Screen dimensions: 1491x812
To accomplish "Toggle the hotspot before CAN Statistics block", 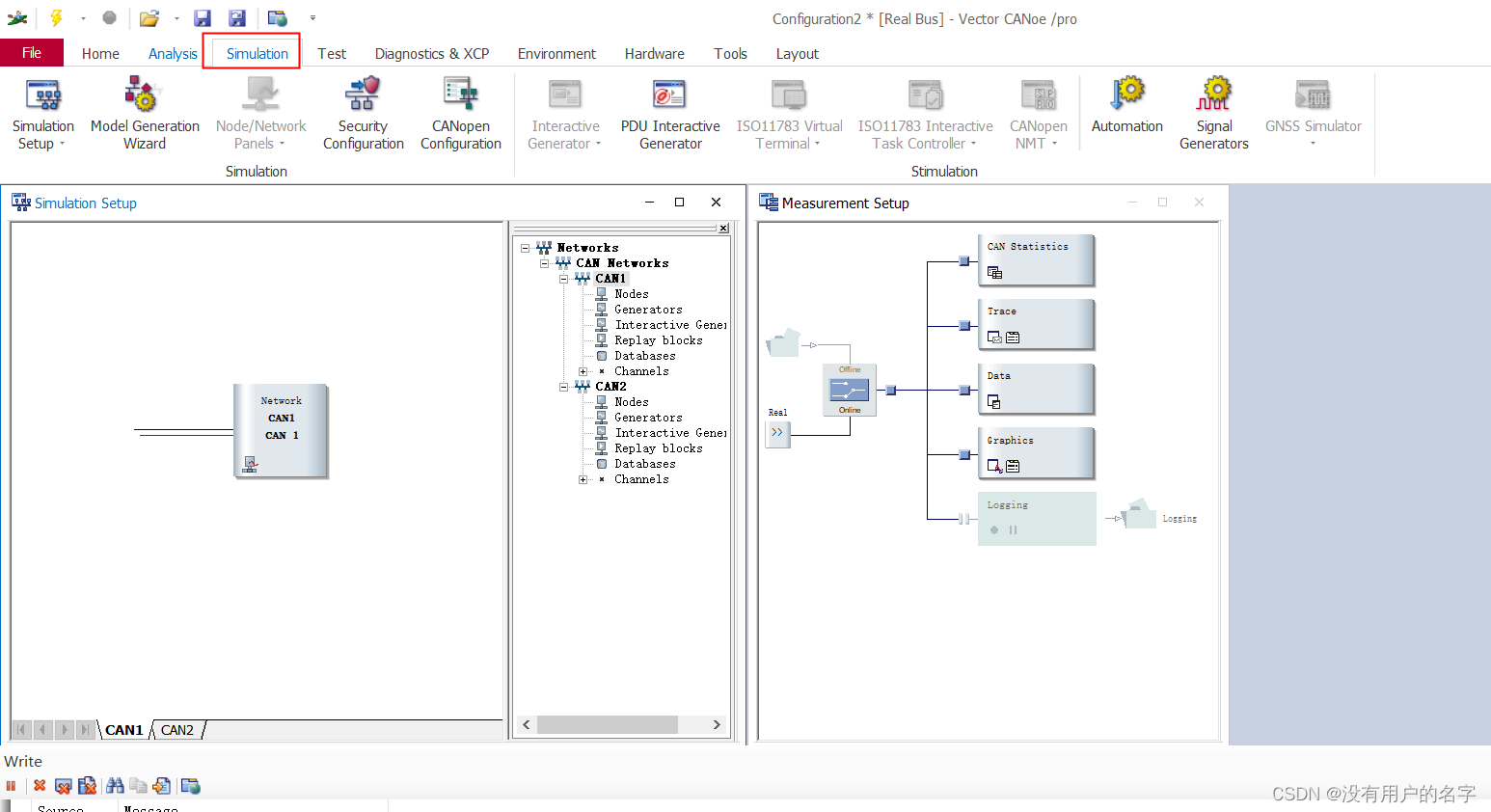I will (x=963, y=261).
